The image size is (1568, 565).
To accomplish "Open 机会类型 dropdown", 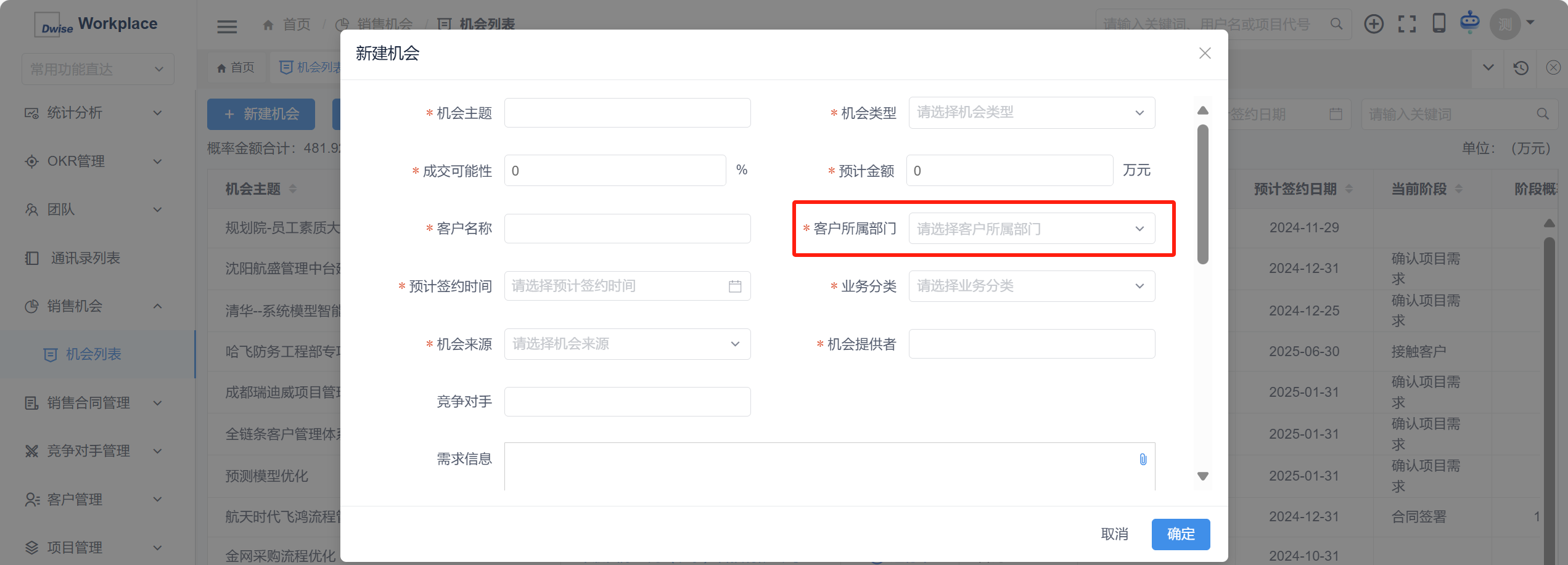I will click(x=1032, y=113).
